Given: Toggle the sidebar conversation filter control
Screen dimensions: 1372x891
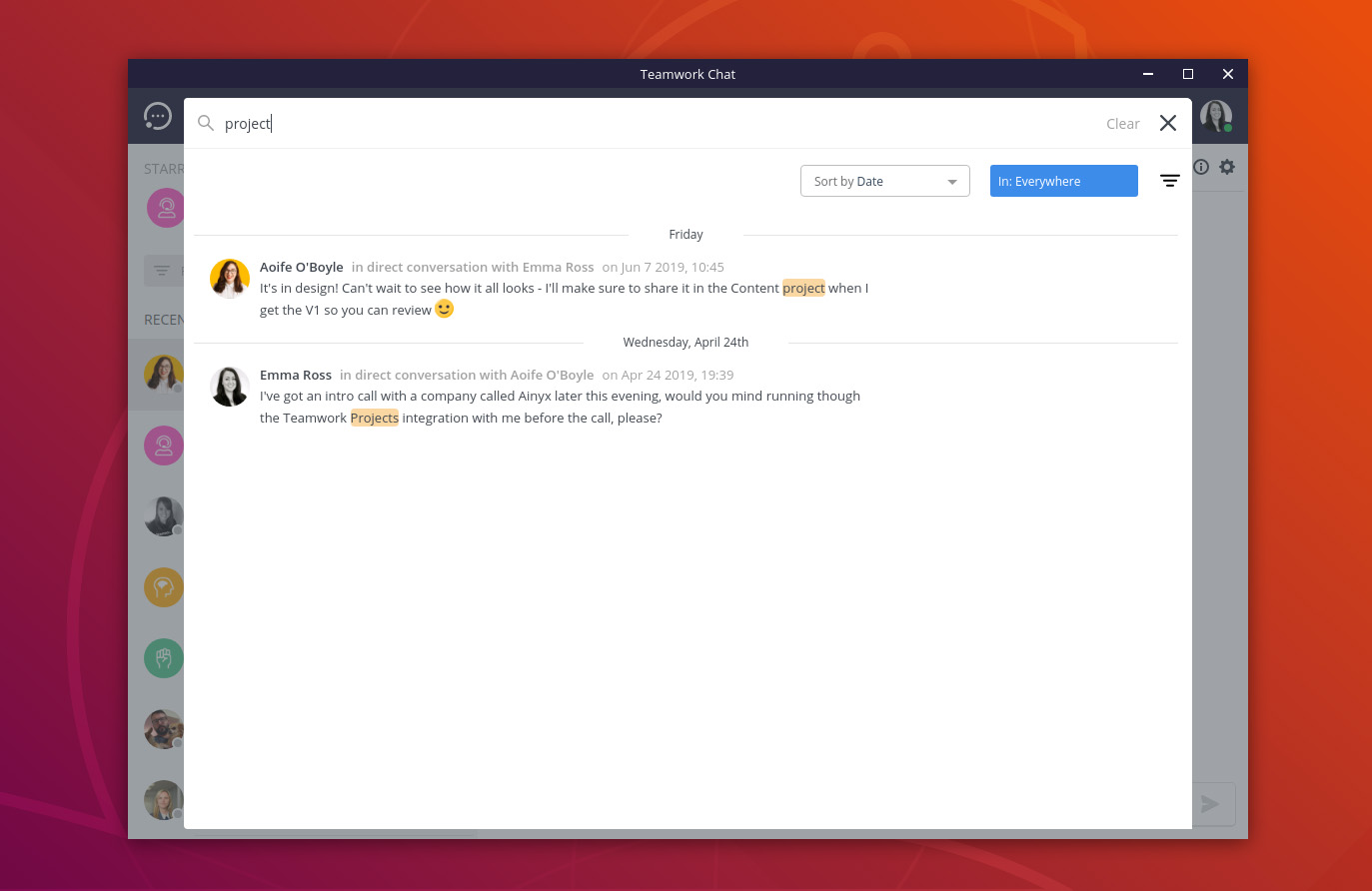Looking at the screenshot, I should (x=162, y=270).
